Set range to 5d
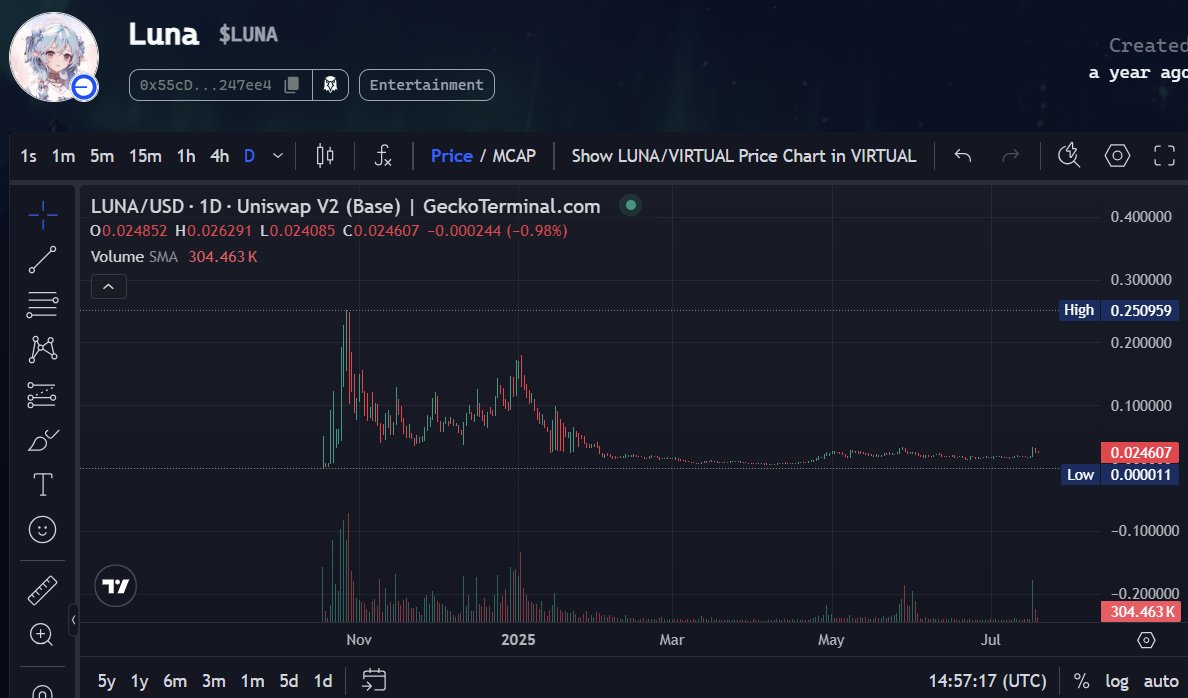Screen dimensions: 1188x698 point(289,681)
